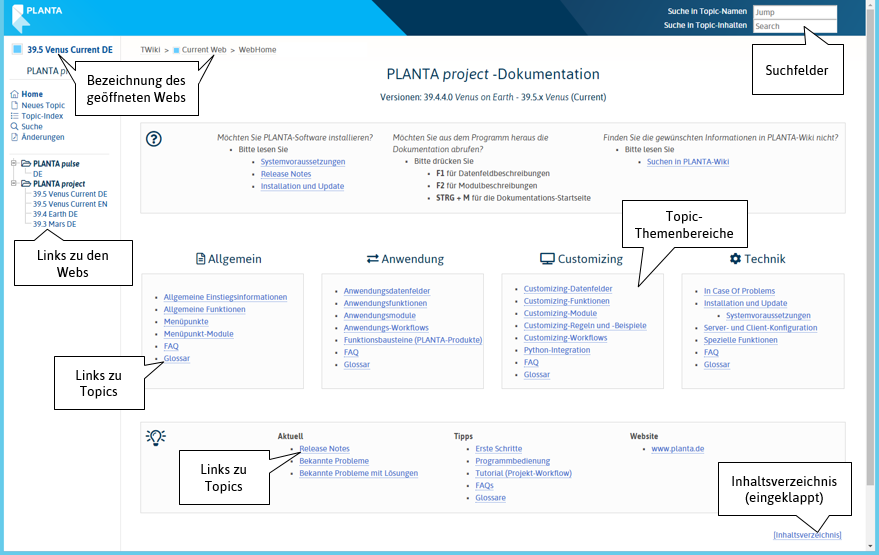Click the question mark help icon
879x555 pixels.
pos(154,139)
